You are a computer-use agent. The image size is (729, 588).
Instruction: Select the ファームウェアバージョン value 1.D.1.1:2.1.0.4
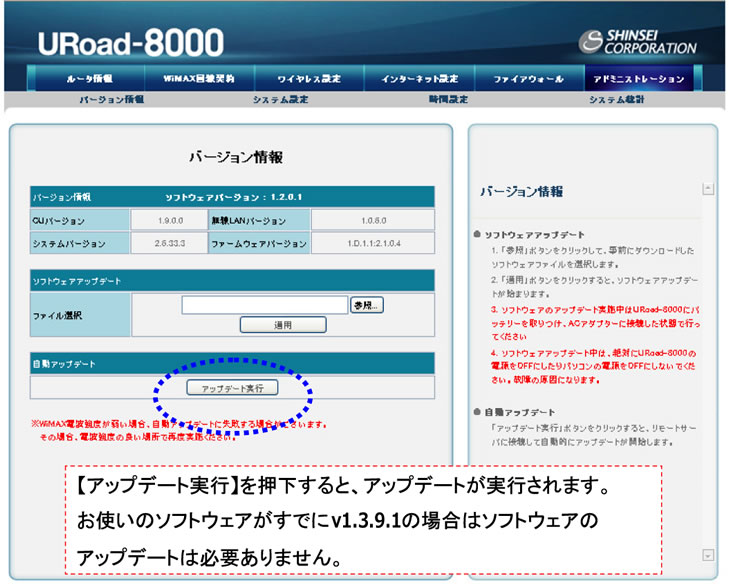click(x=373, y=243)
